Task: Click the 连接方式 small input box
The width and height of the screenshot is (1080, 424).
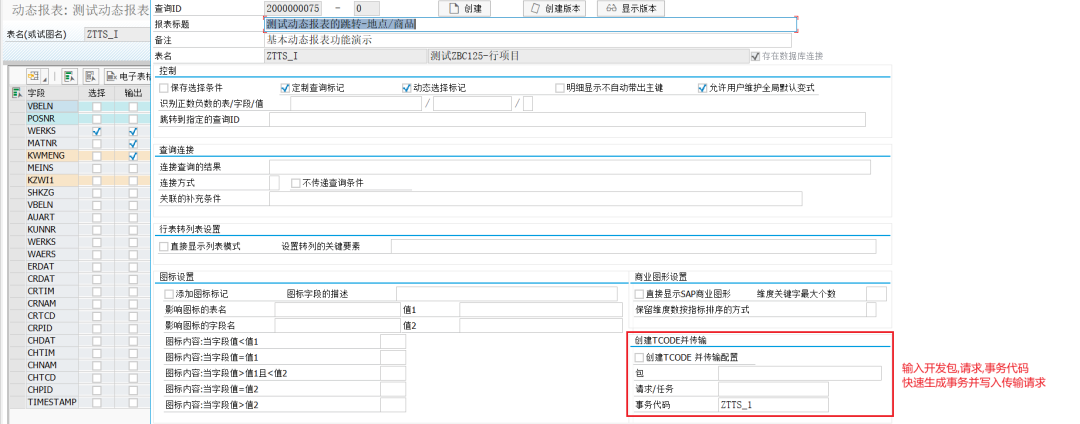Action: [x=274, y=183]
